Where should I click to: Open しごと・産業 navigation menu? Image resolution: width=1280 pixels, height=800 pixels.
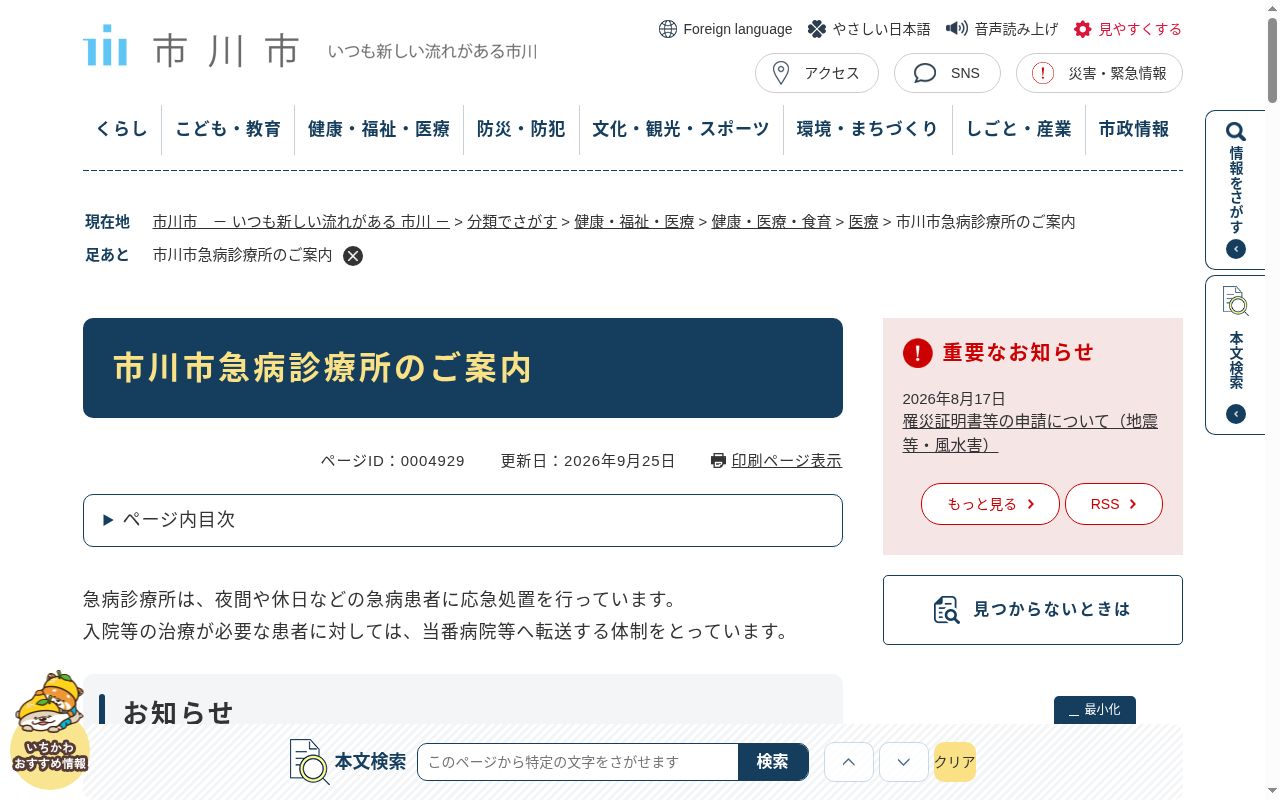[1019, 129]
